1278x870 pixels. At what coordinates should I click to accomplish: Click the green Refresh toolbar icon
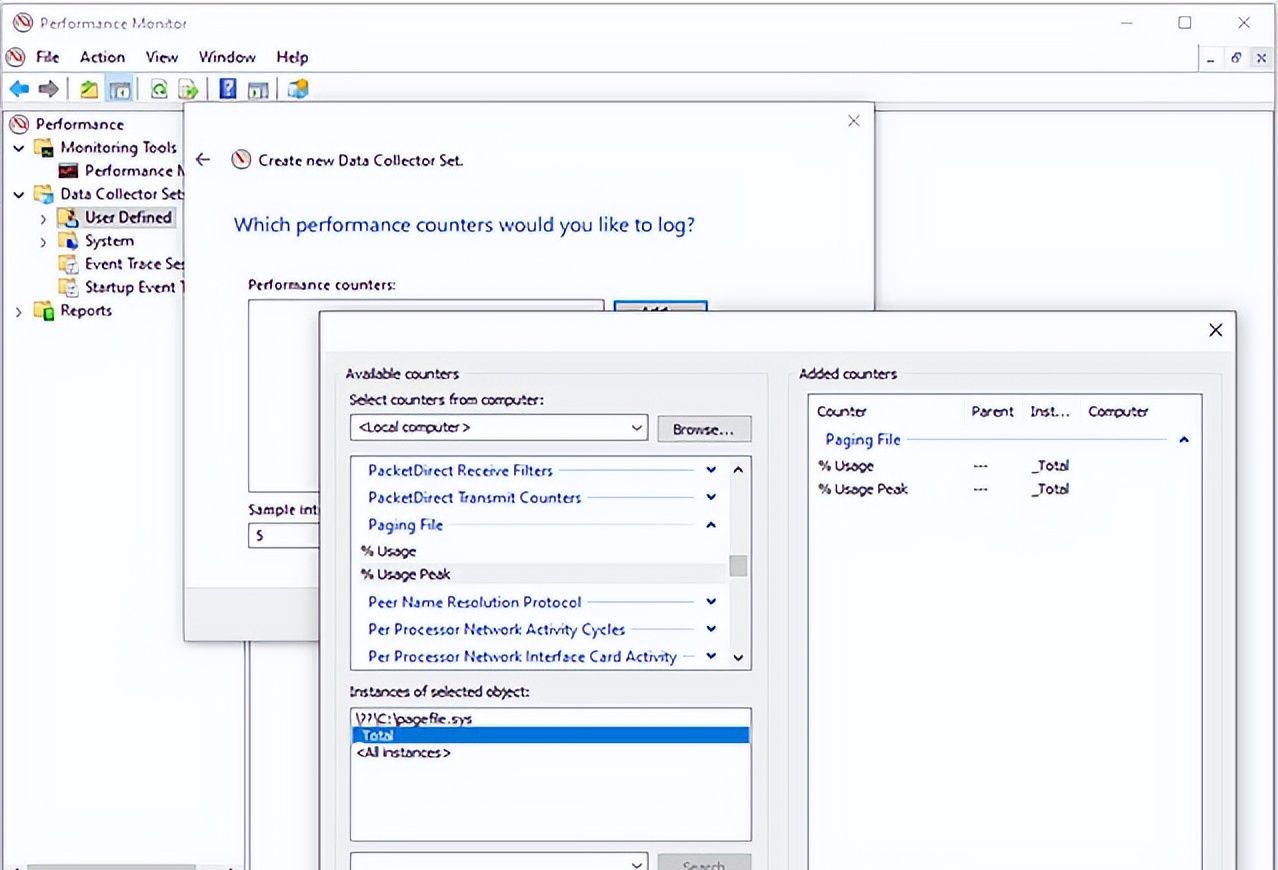point(158,90)
